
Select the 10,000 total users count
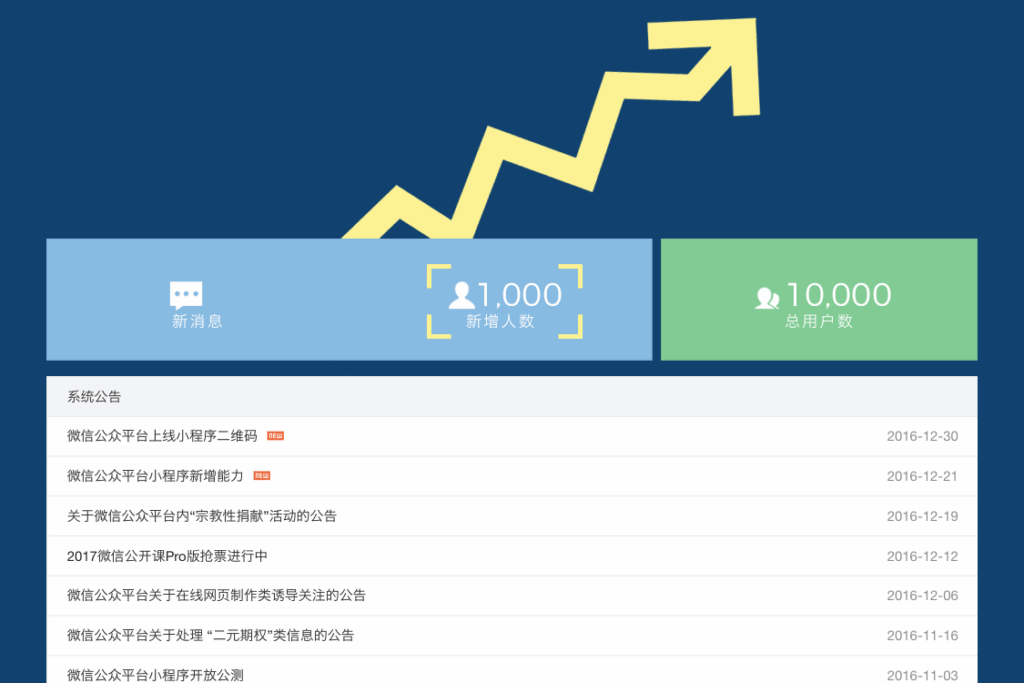838,295
